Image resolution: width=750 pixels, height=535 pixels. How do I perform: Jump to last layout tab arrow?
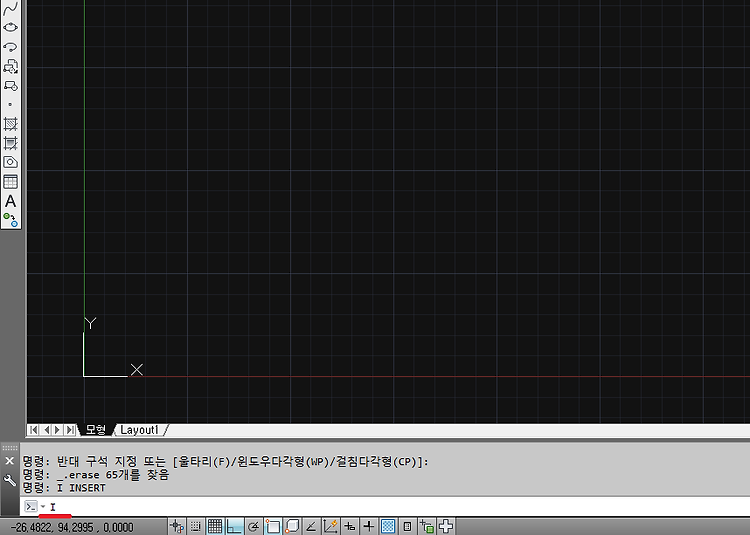(70, 430)
